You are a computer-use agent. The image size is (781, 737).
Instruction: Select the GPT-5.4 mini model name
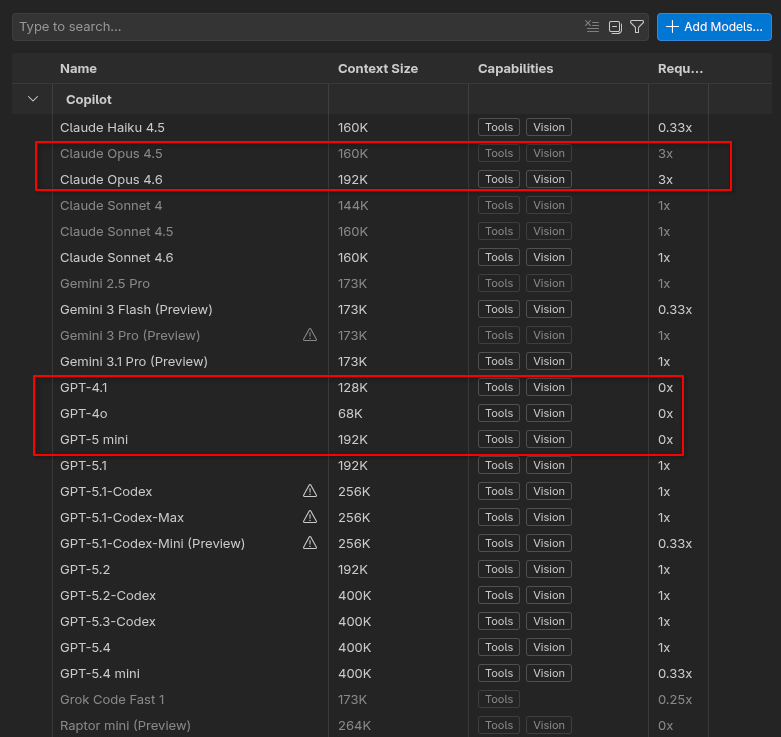point(100,673)
